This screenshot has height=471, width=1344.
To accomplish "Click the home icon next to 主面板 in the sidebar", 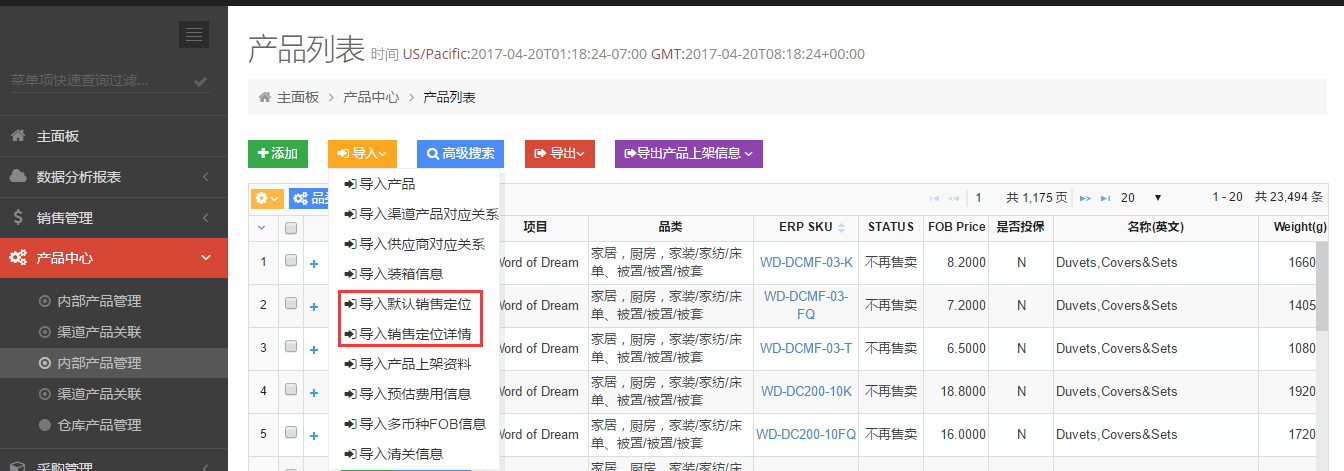I will pos(18,136).
